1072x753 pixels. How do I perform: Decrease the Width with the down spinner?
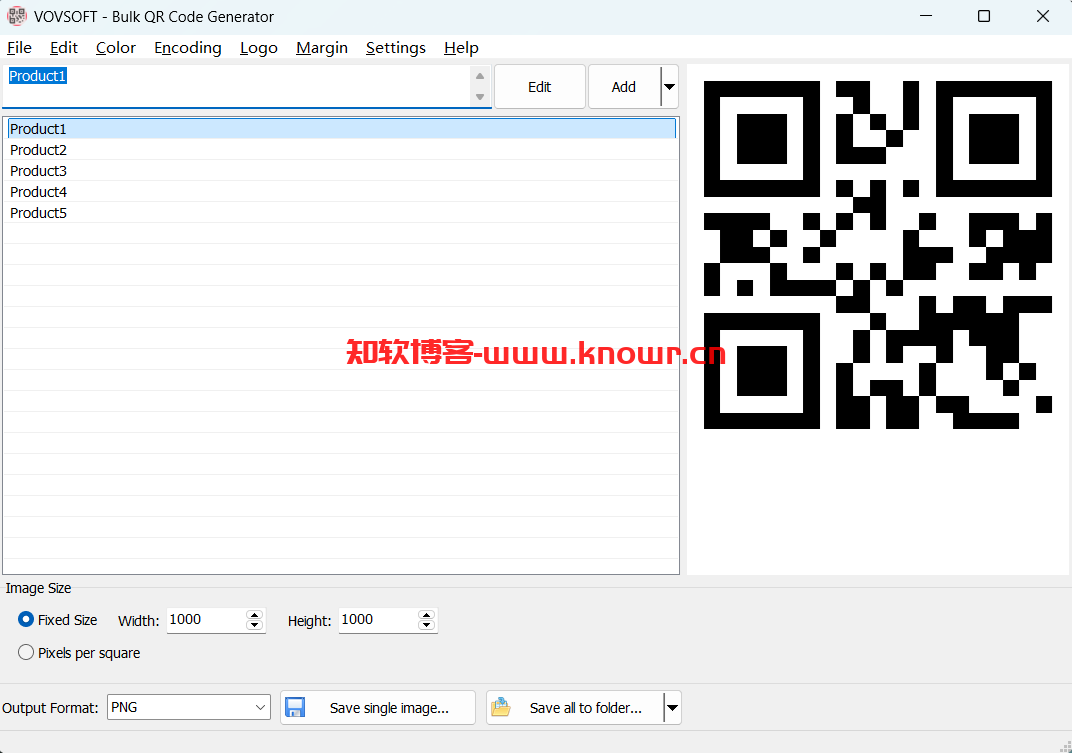(254, 625)
